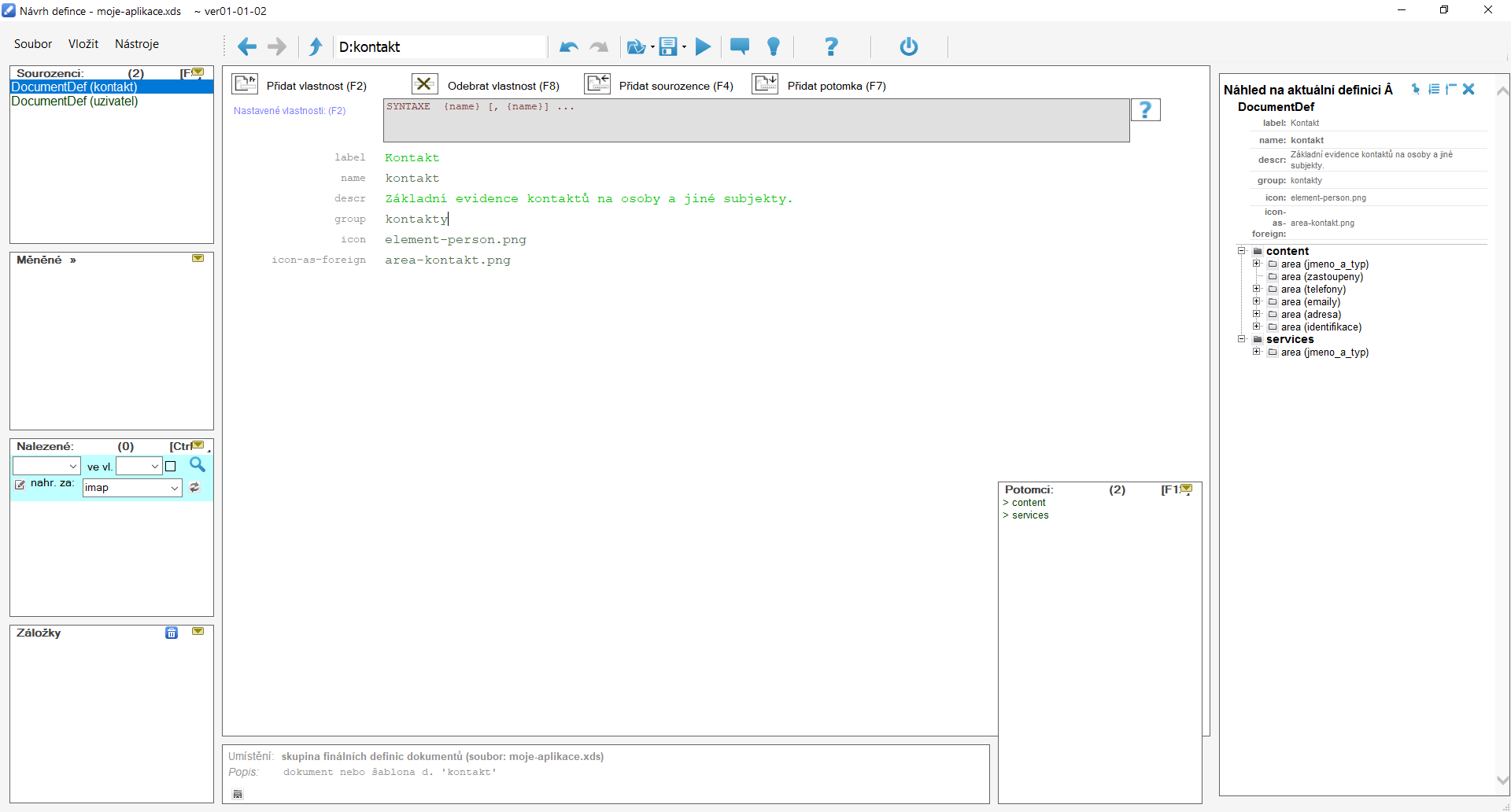Open the speech bubble comment tool
The width and height of the screenshot is (1511, 812).
pyautogui.click(x=739, y=47)
